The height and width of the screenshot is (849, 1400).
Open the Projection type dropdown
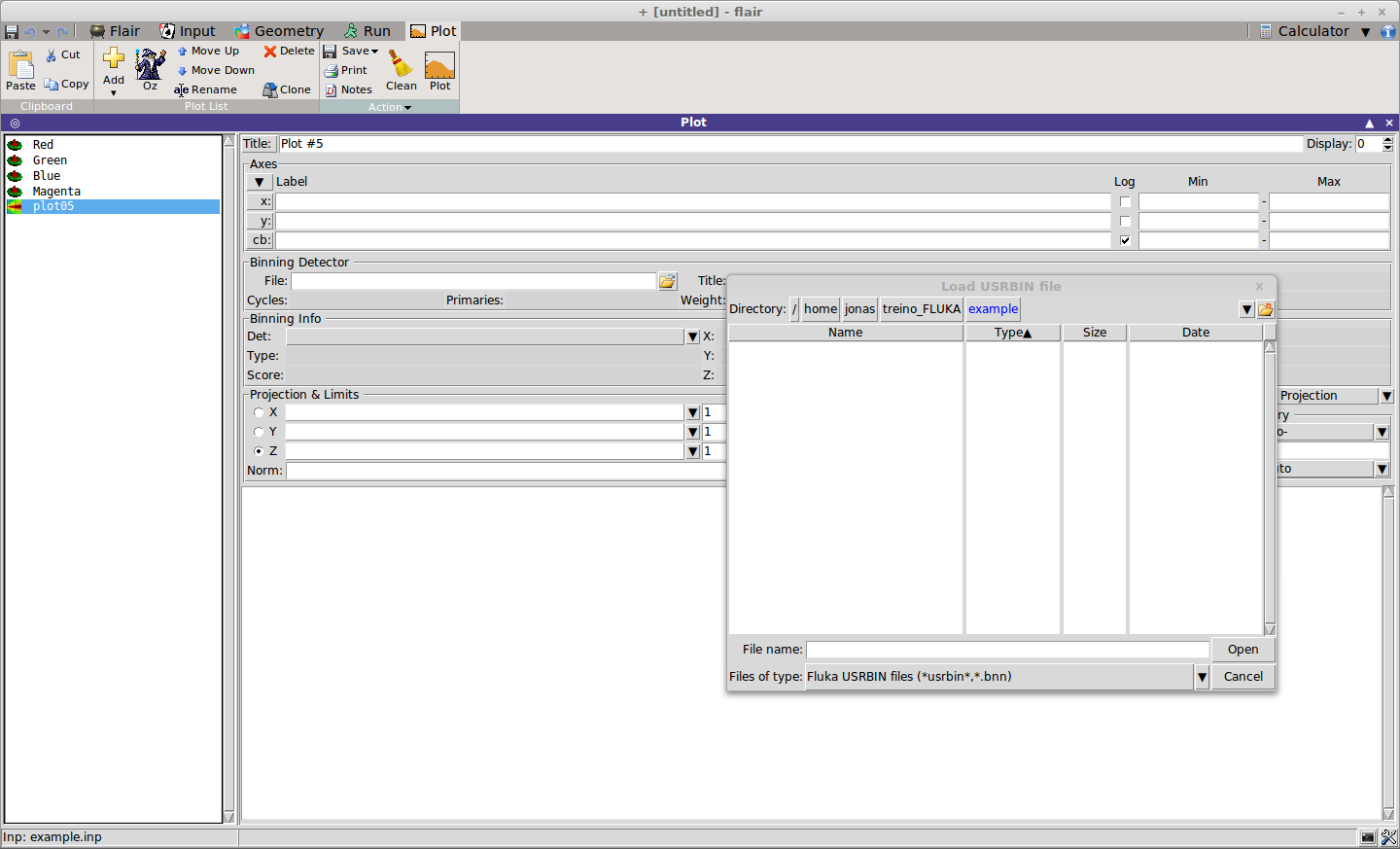pyautogui.click(x=1386, y=396)
